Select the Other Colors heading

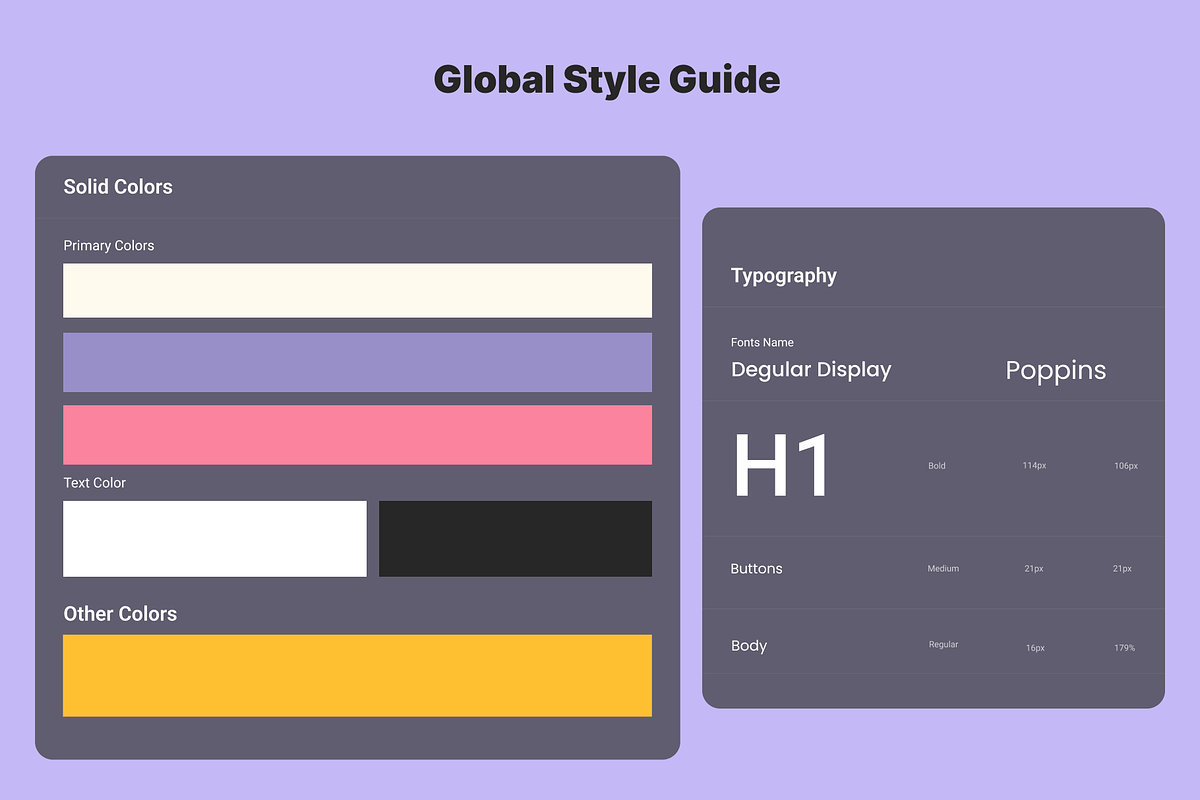point(120,614)
